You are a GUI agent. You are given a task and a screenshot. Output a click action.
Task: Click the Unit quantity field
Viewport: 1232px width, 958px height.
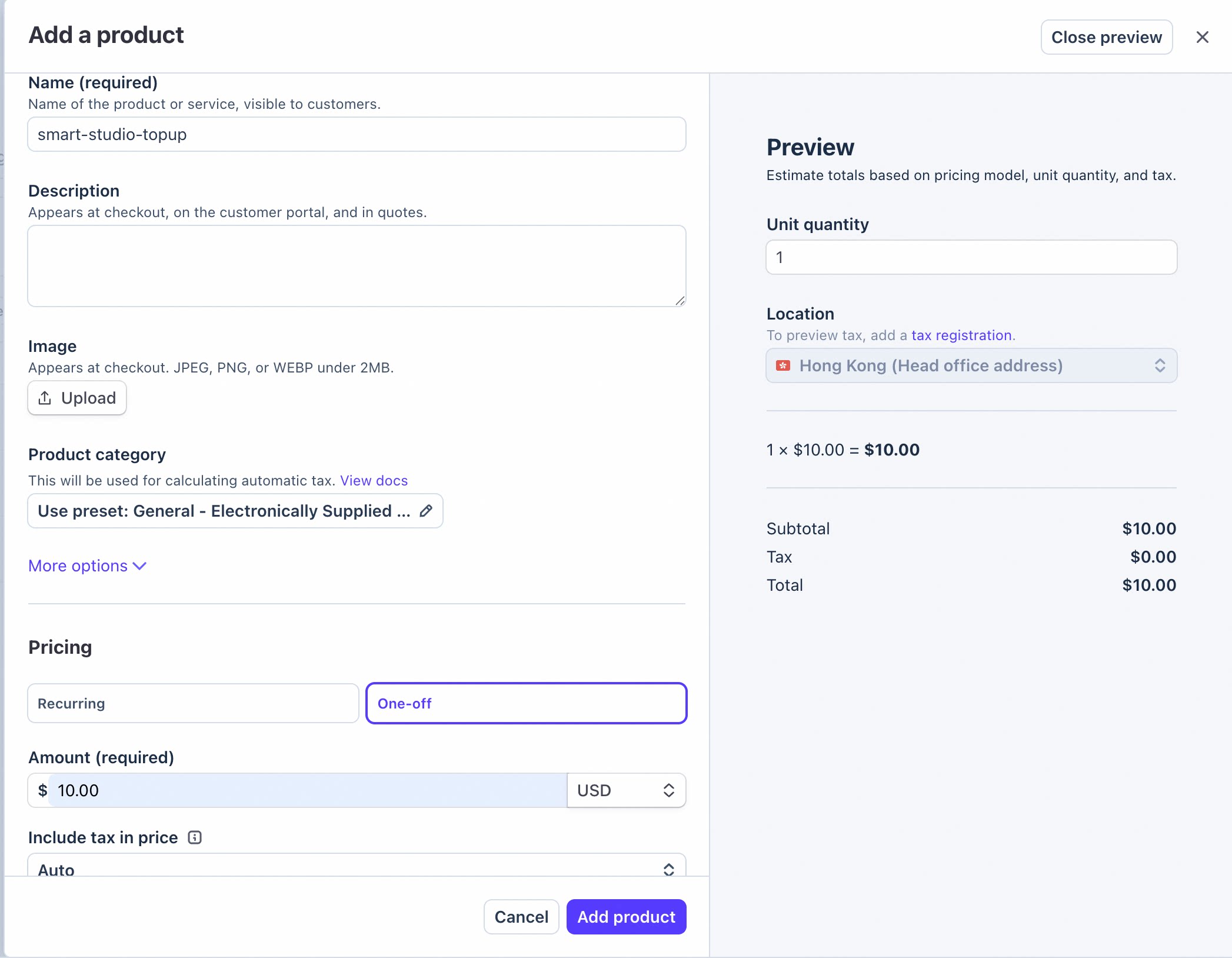click(x=971, y=257)
